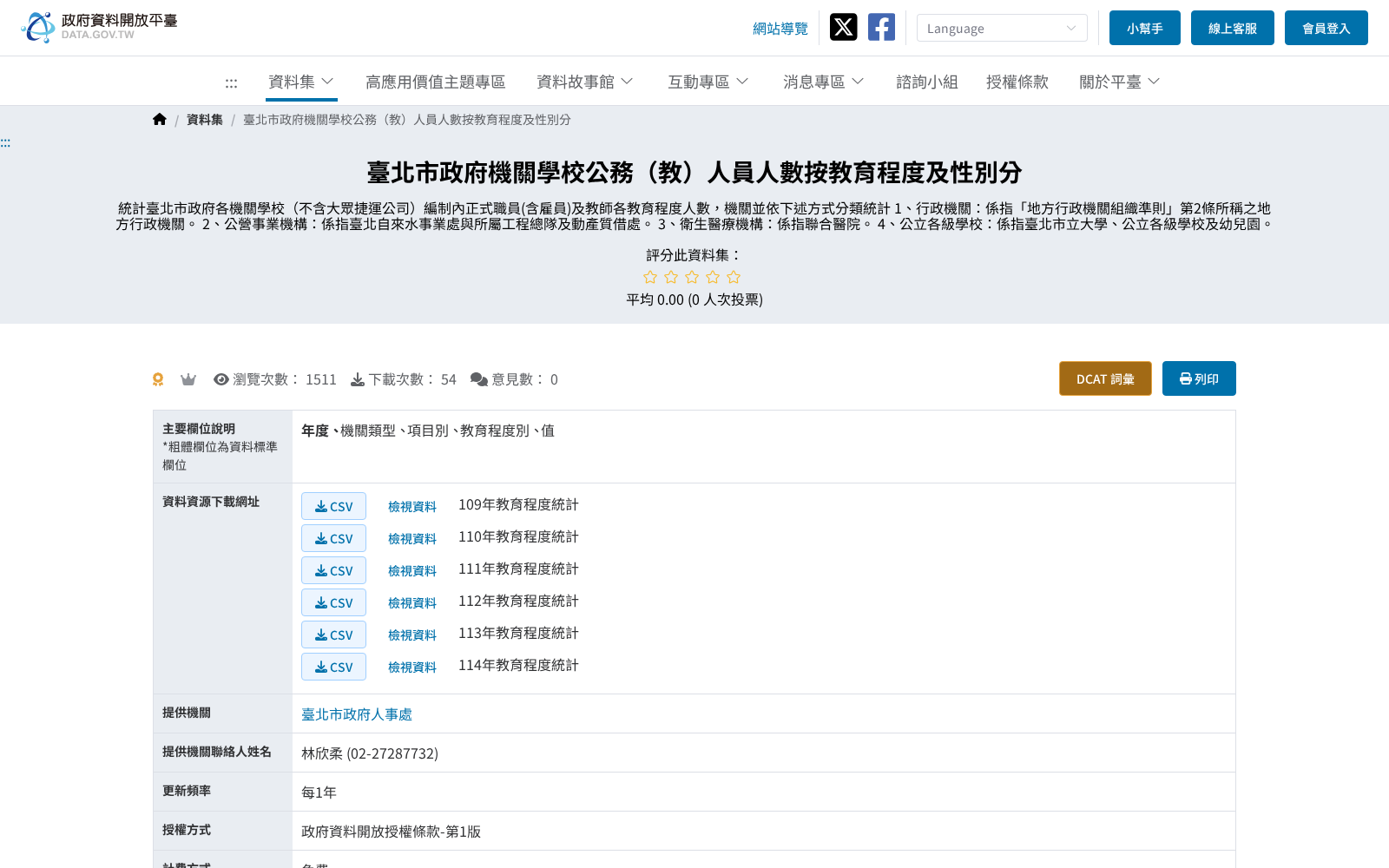
Task: Rate dataset with the first star
Action: (650, 277)
